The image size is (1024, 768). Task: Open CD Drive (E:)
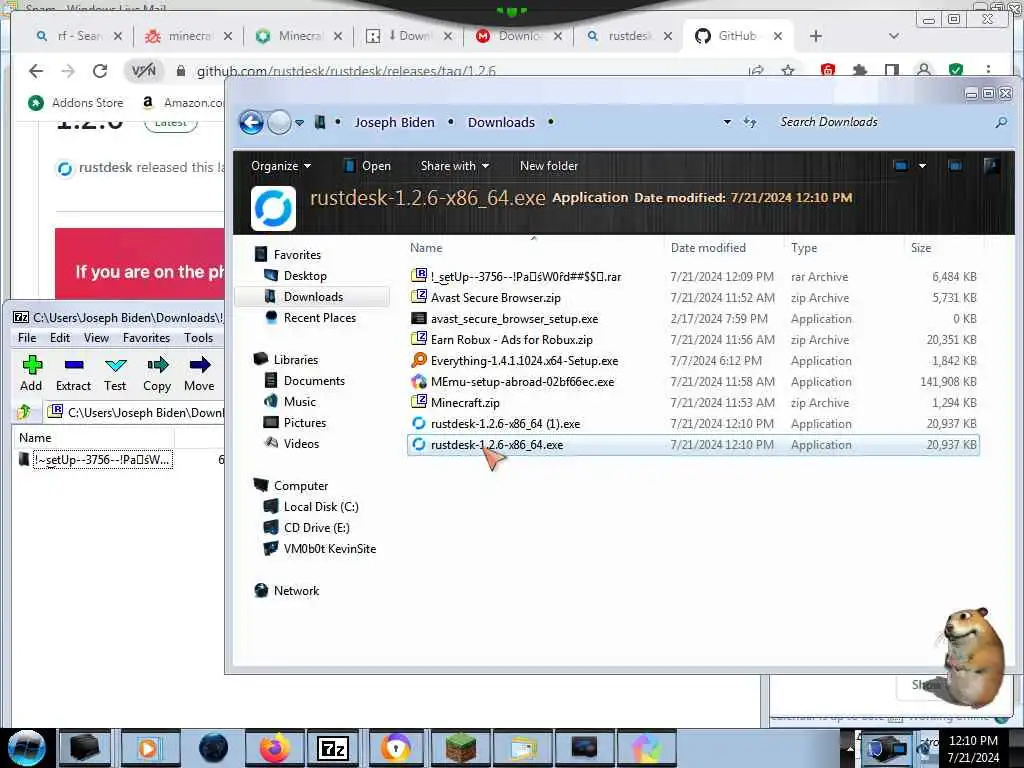coord(317,528)
